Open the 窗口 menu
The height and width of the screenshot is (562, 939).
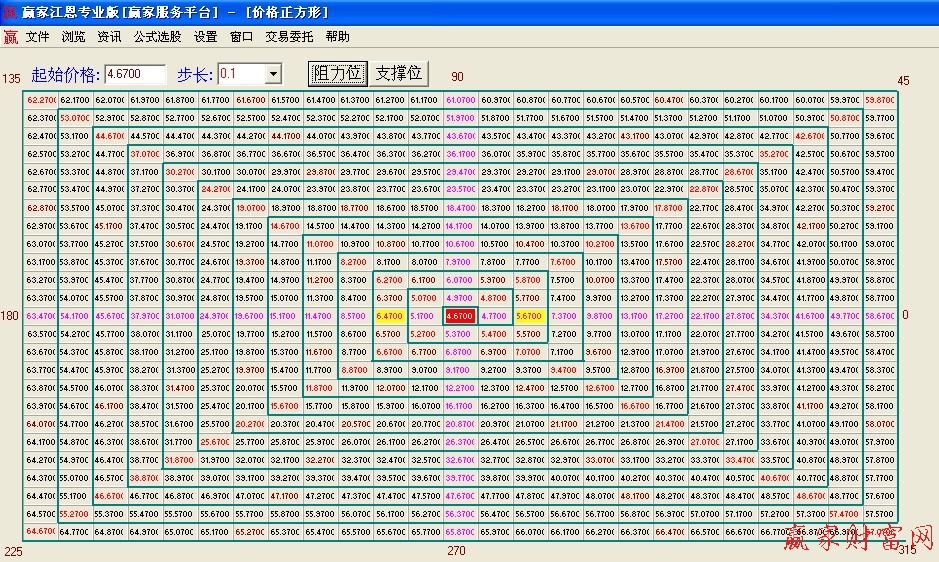(241, 37)
